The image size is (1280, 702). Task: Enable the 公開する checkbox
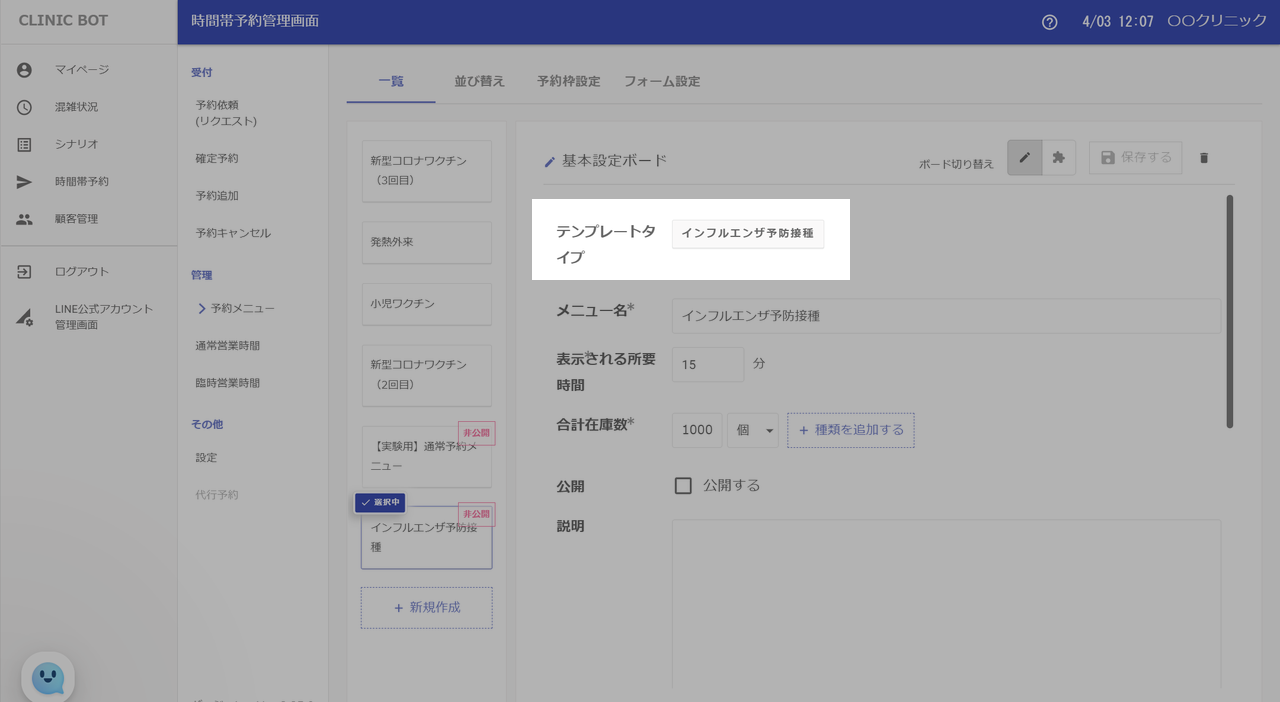(x=684, y=486)
